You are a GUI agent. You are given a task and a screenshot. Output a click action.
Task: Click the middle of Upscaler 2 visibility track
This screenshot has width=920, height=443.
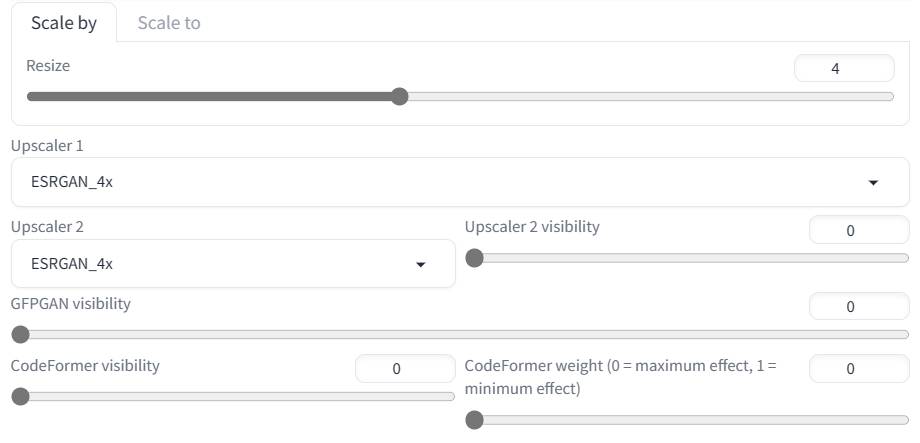[x=688, y=258]
